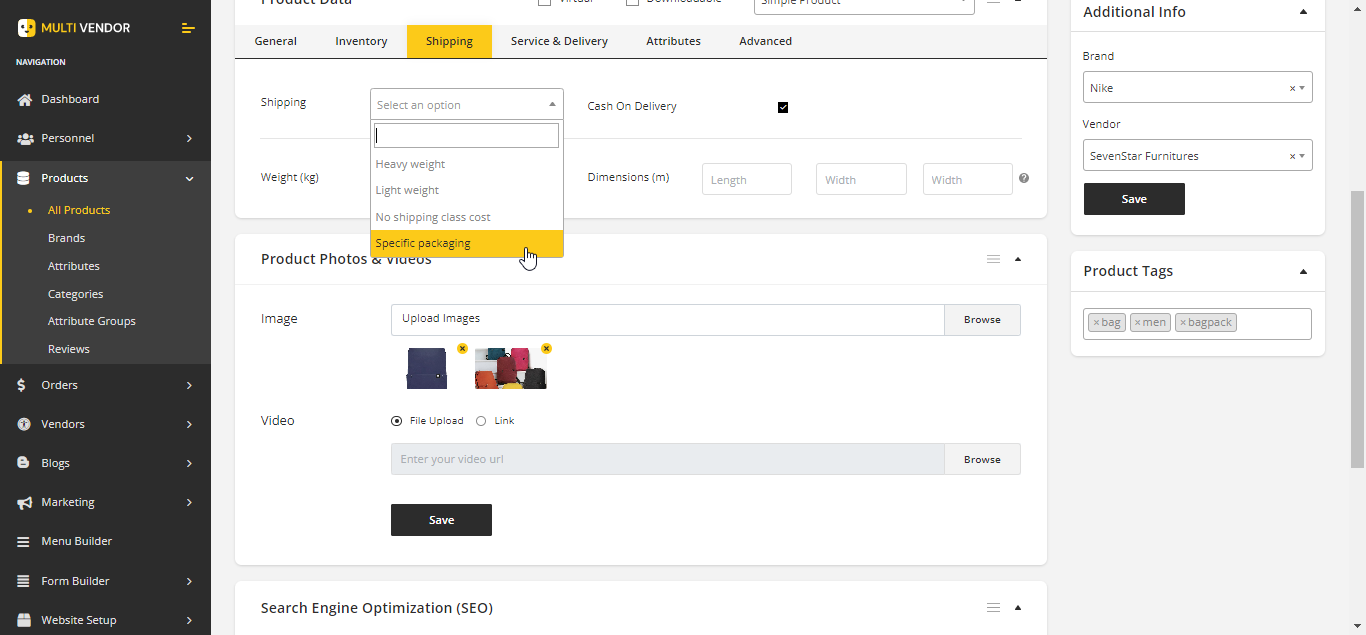Select the File Upload radio button
1366x635 pixels.
pos(396,420)
